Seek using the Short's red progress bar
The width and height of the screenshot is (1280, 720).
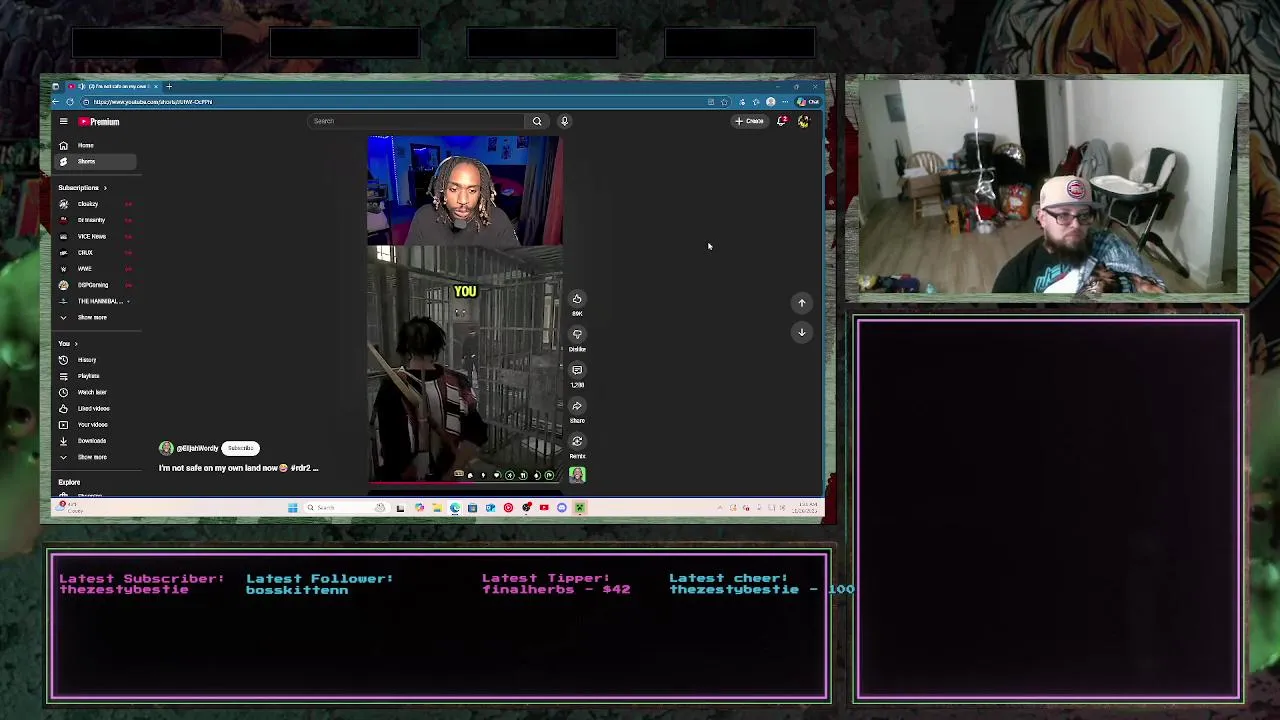465,483
